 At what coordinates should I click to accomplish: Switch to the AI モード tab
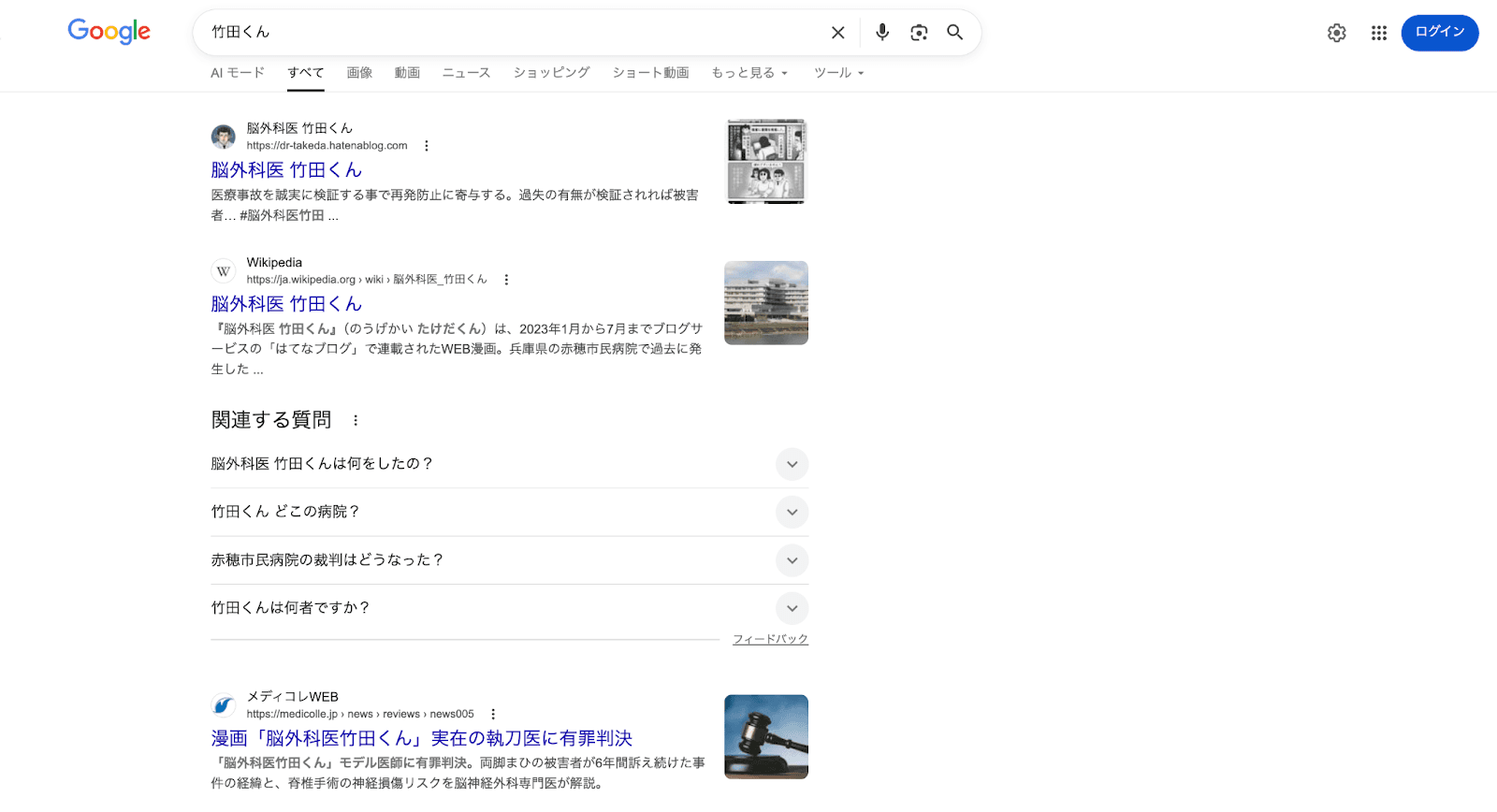238,73
